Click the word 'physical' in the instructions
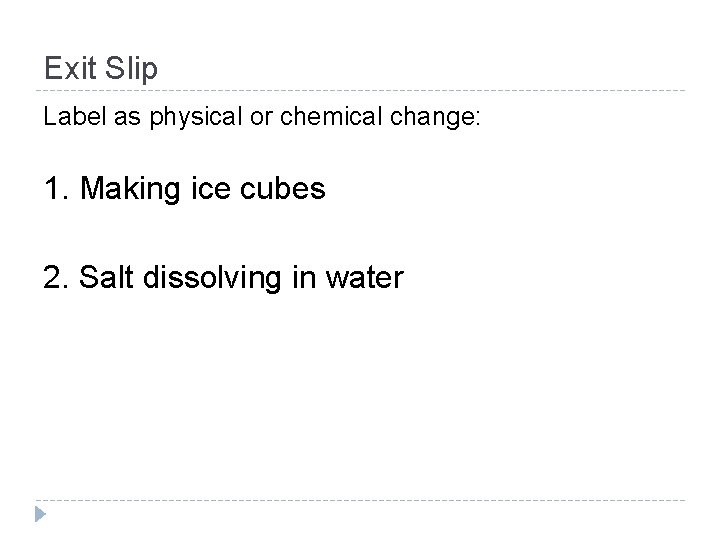 click(196, 117)
